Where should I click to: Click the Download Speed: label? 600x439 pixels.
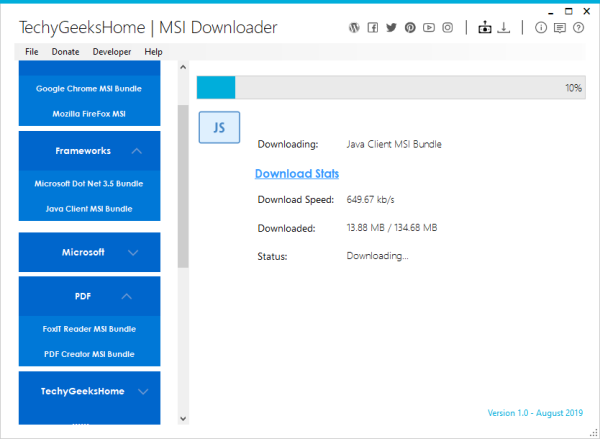click(295, 200)
